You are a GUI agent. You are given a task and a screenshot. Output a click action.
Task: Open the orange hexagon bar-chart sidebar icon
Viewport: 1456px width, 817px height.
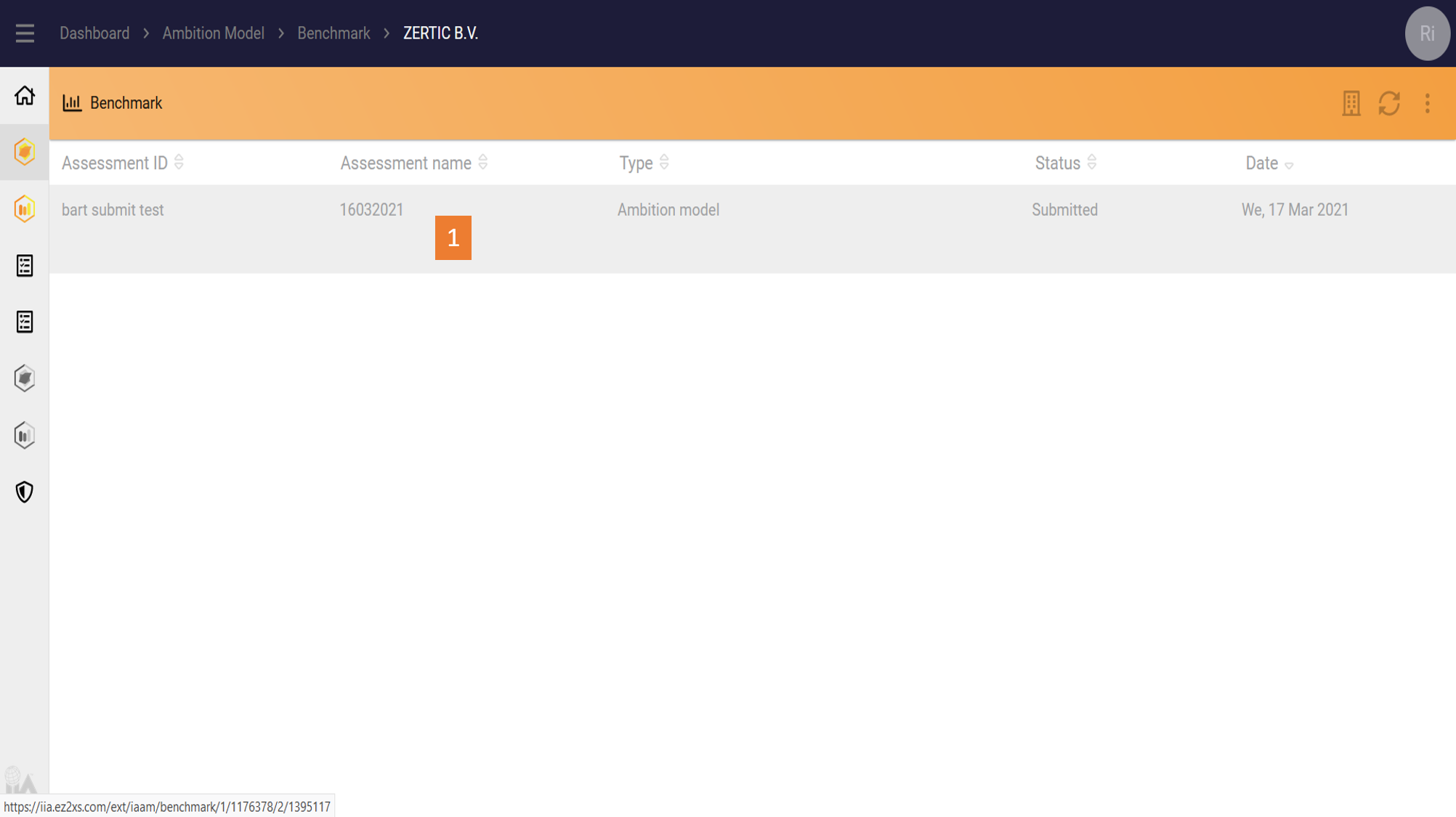click(x=25, y=209)
